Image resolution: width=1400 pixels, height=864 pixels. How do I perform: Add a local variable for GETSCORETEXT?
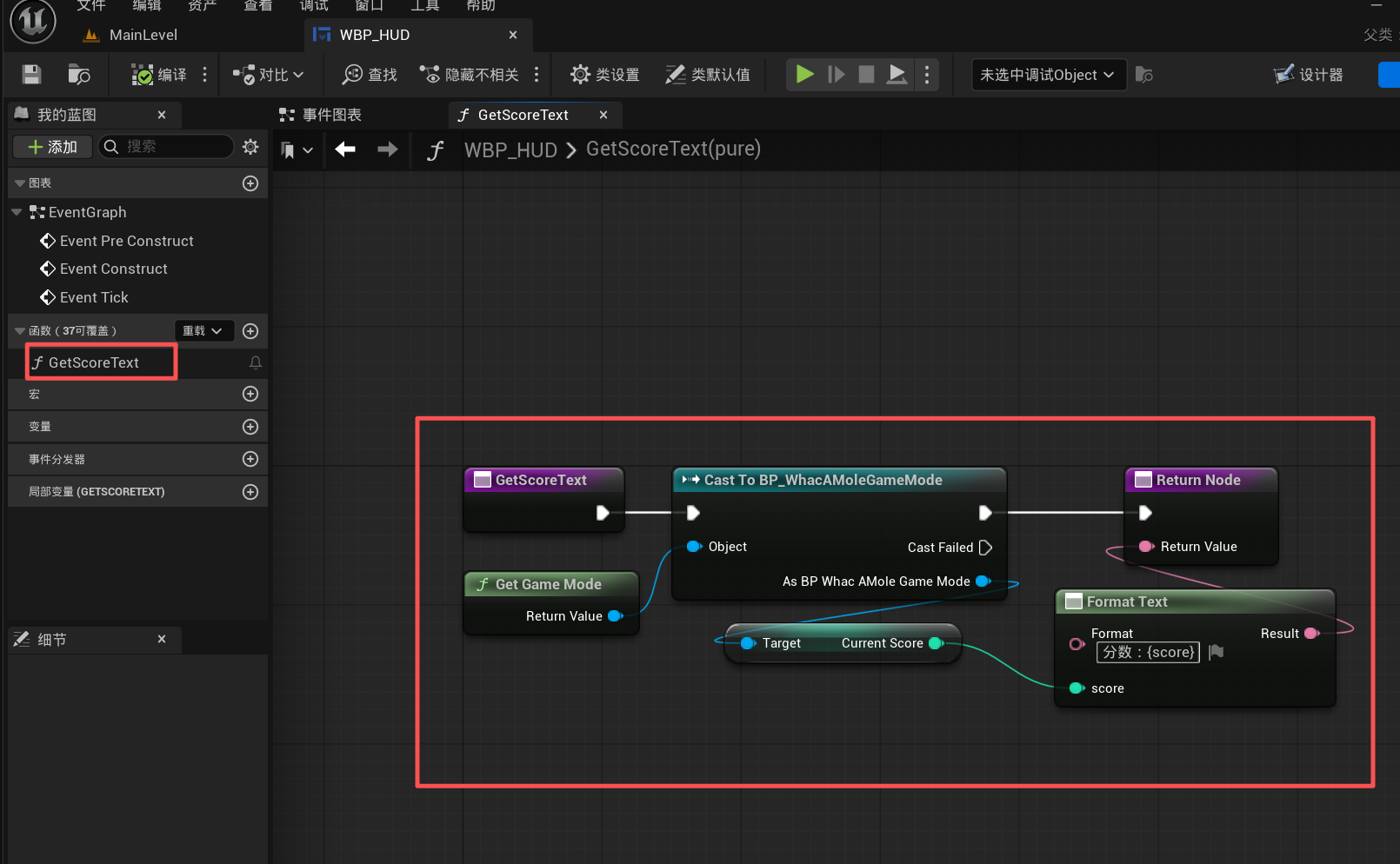click(x=250, y=492)
